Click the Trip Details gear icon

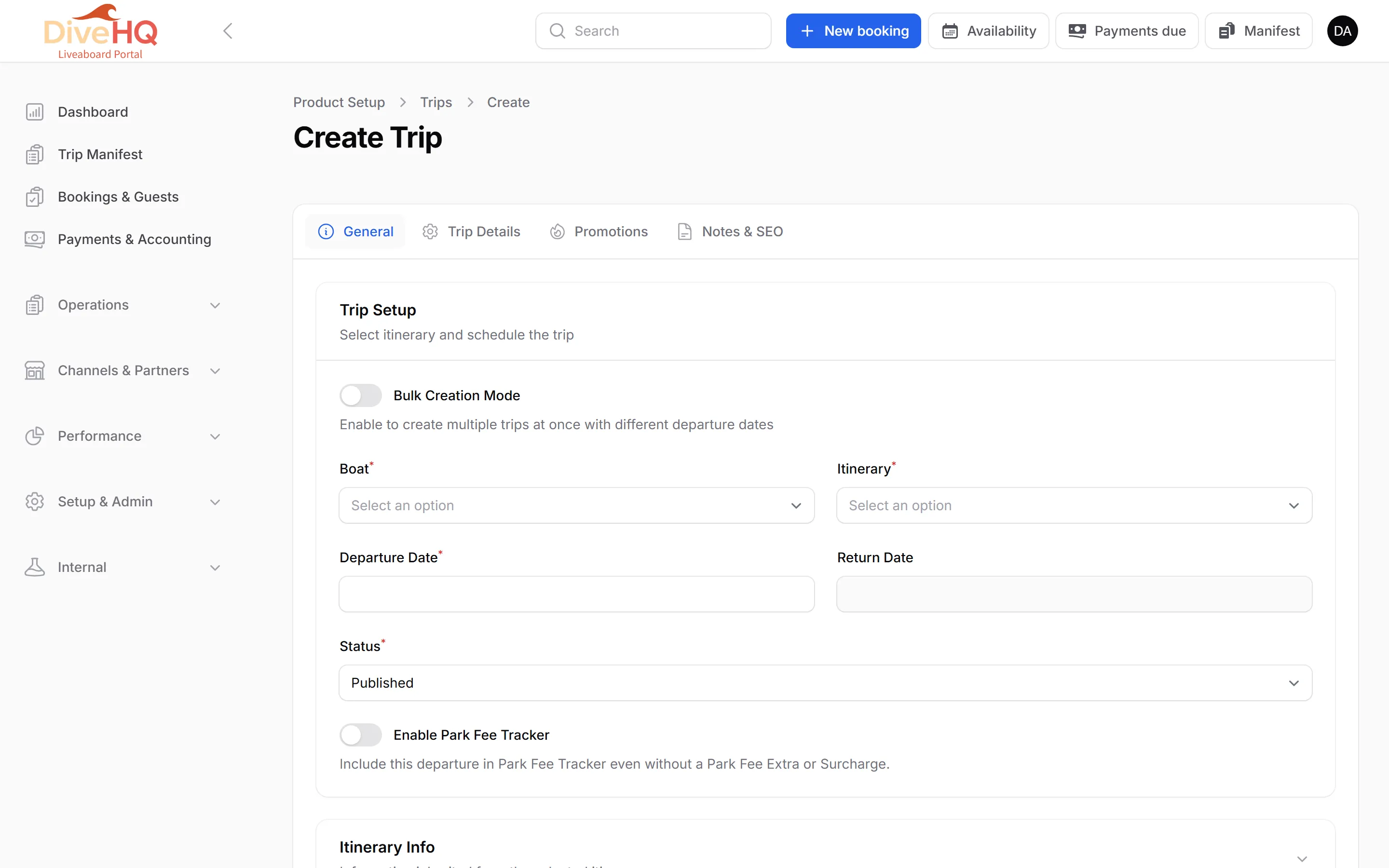(430, 231)
